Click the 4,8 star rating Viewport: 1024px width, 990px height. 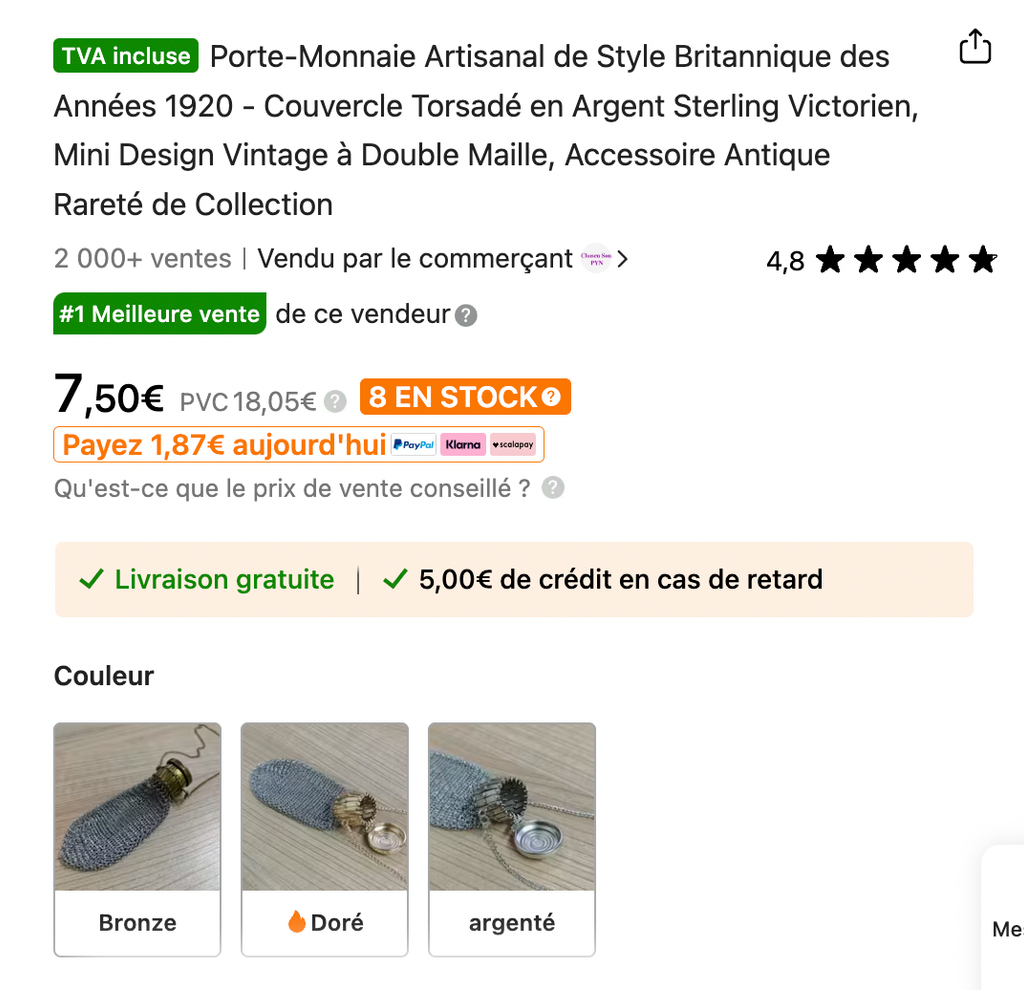881,261
